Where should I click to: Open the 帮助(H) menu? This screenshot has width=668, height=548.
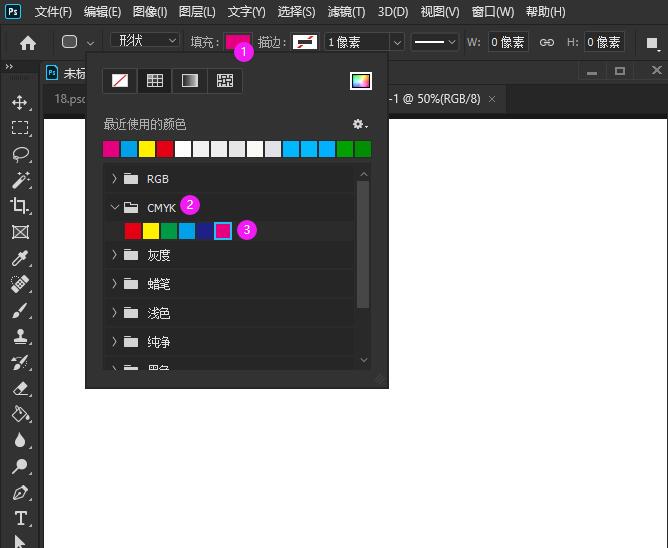click(545, 12)
